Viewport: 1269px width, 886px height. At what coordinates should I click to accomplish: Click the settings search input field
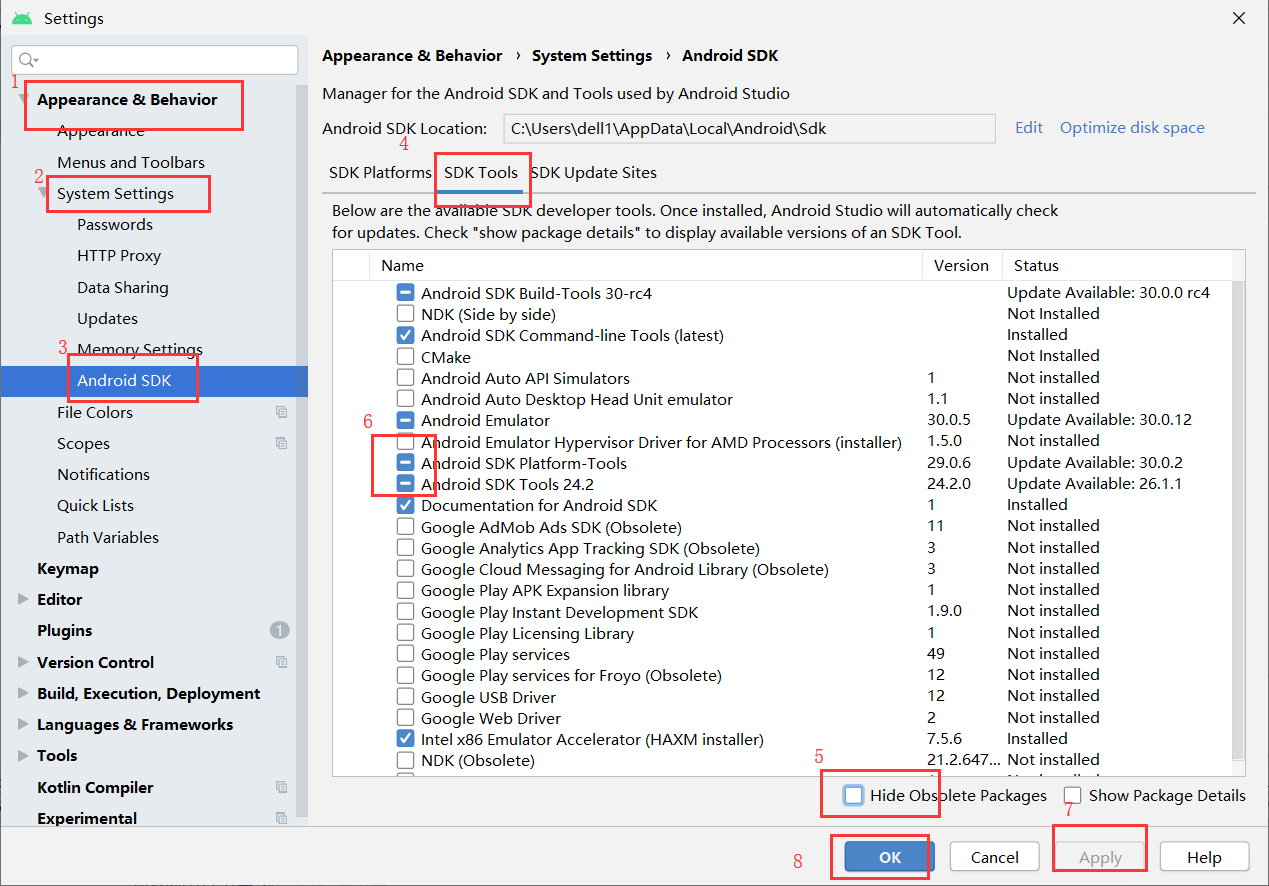pos(155,60)
